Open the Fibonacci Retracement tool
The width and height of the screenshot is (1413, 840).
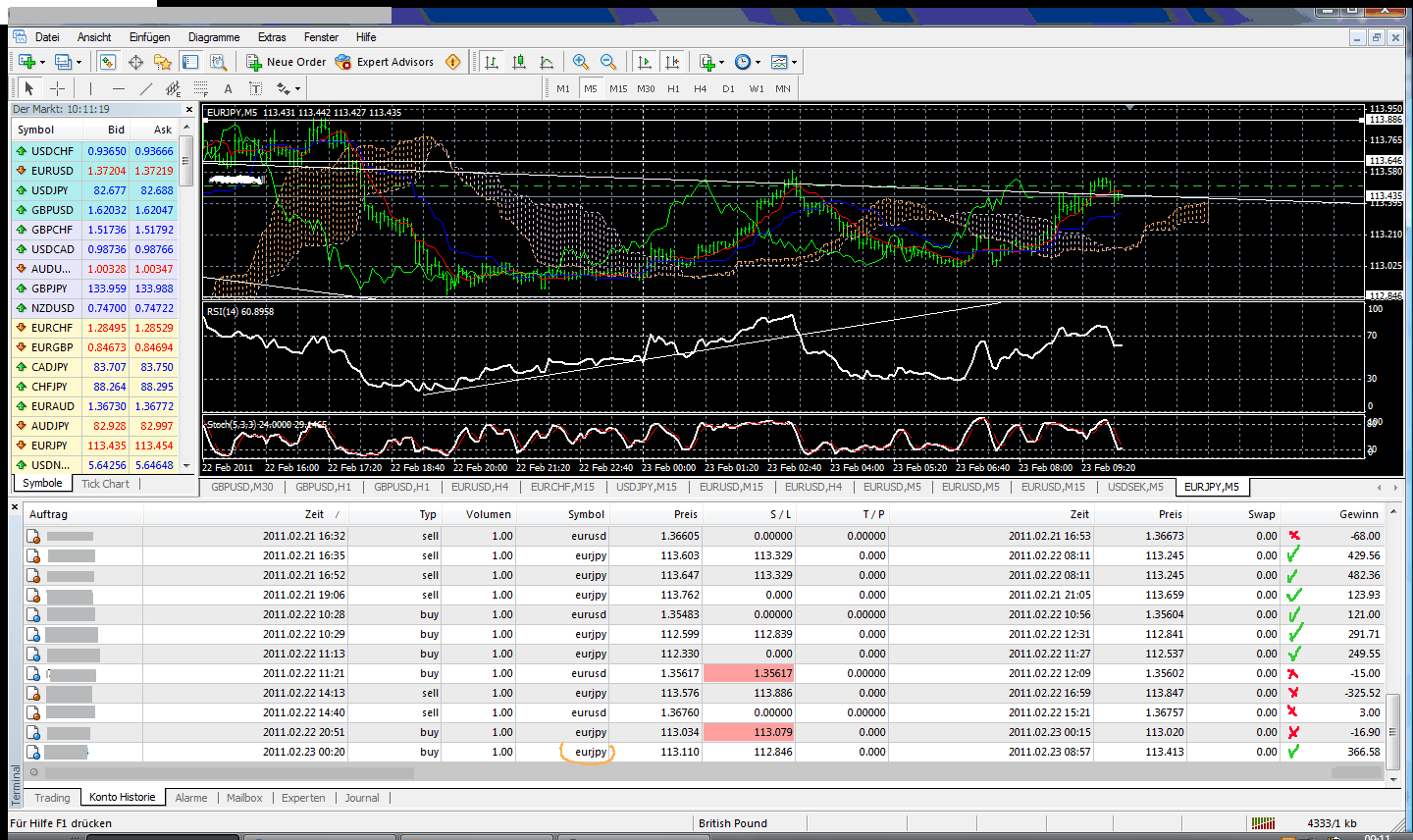200,88
